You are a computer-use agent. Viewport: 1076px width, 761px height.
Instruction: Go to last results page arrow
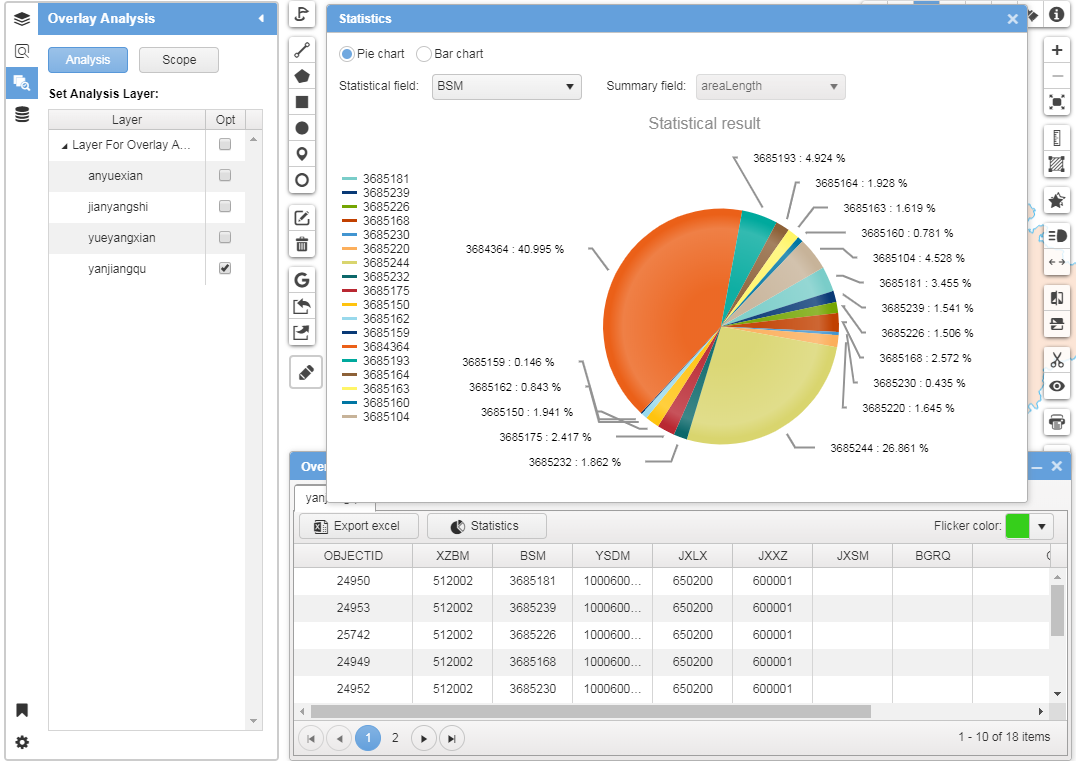pos(452,738)
